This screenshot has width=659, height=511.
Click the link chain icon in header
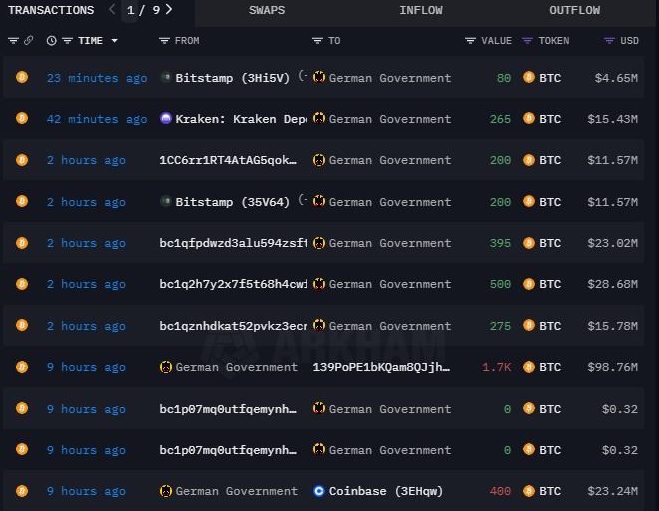[x=29, y=40]
